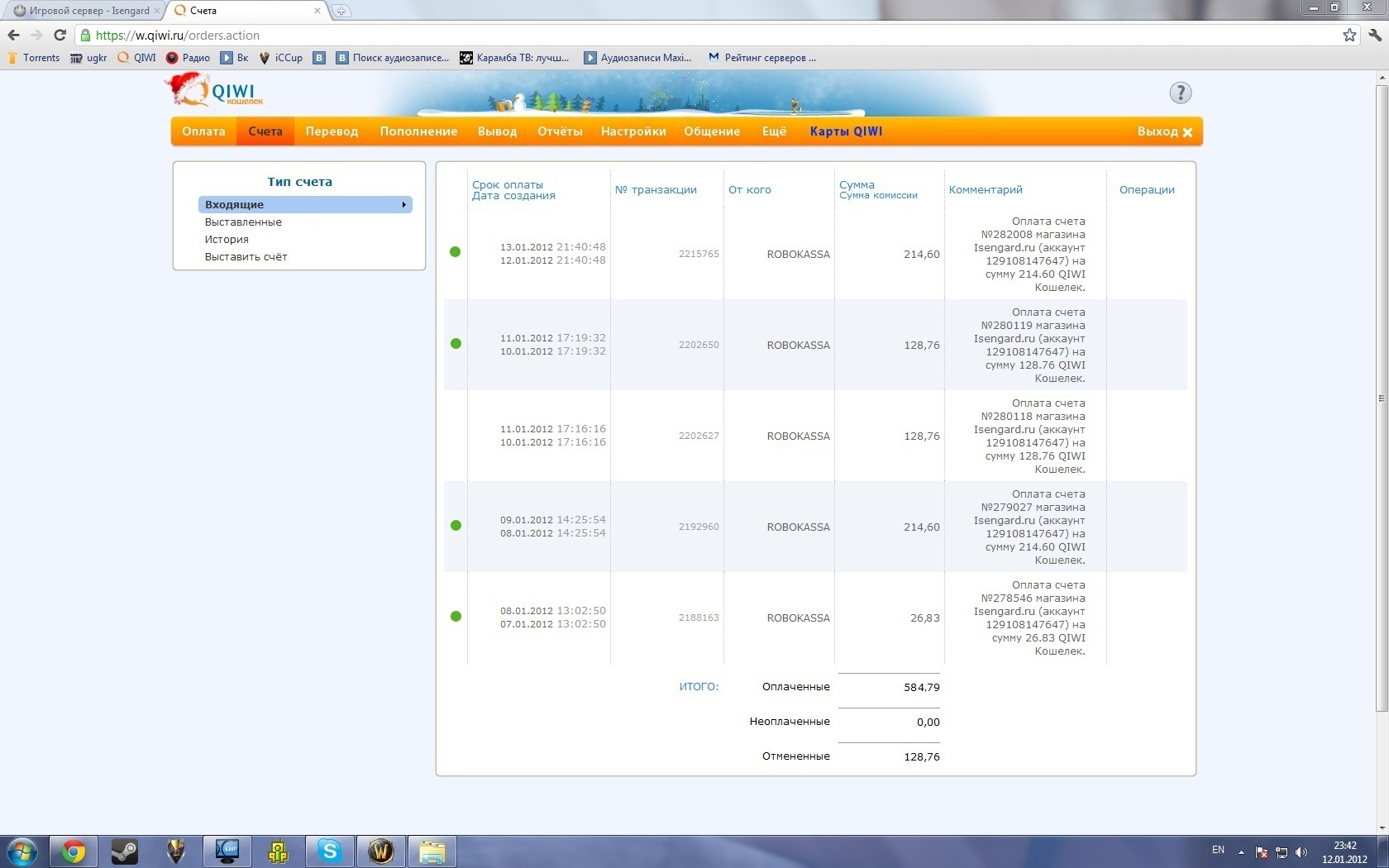Open the Перевод menu
Screen dimensions: 1389x868
332,131
